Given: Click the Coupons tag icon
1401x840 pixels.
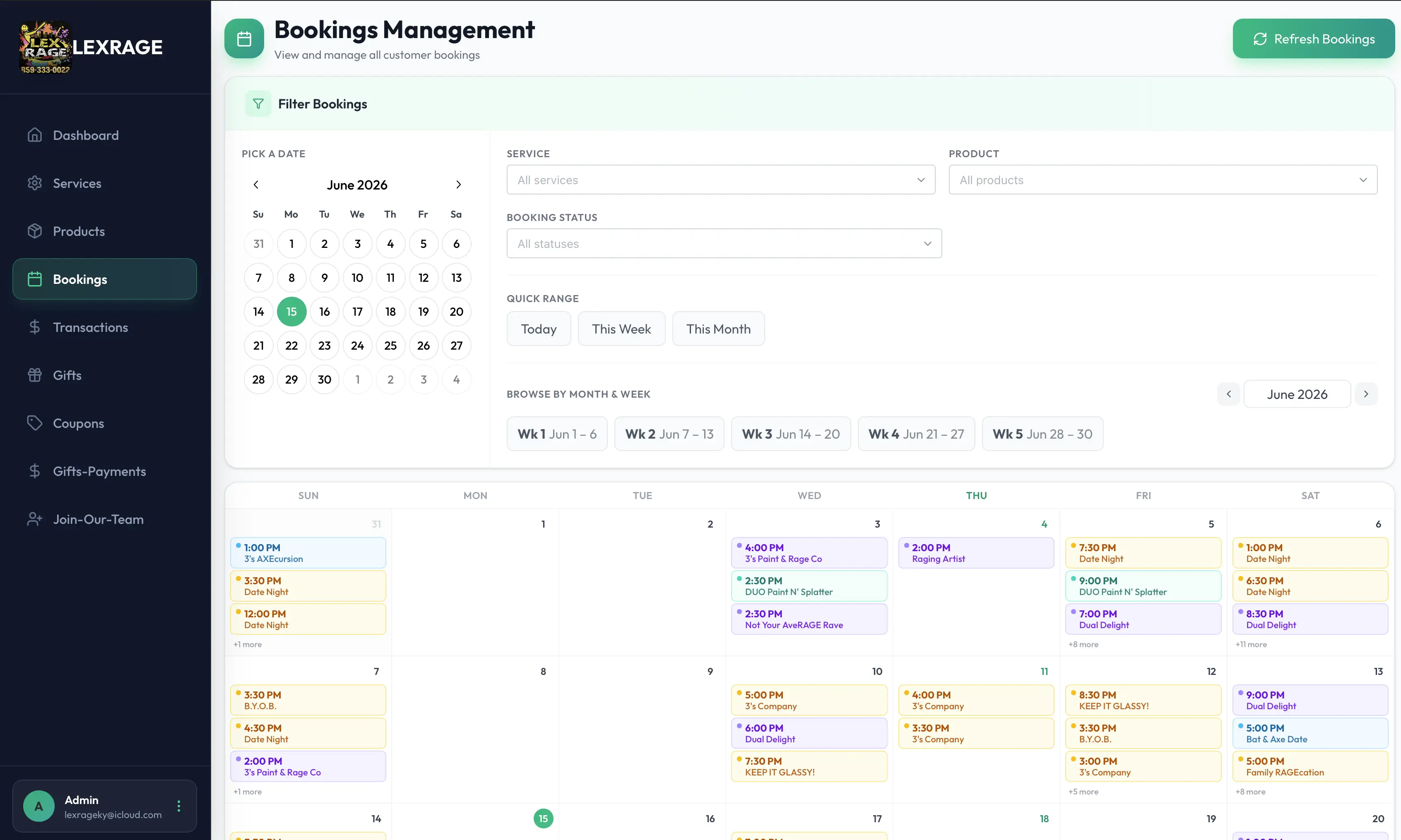Looking at the screenshot, I should tap(34, 423).
